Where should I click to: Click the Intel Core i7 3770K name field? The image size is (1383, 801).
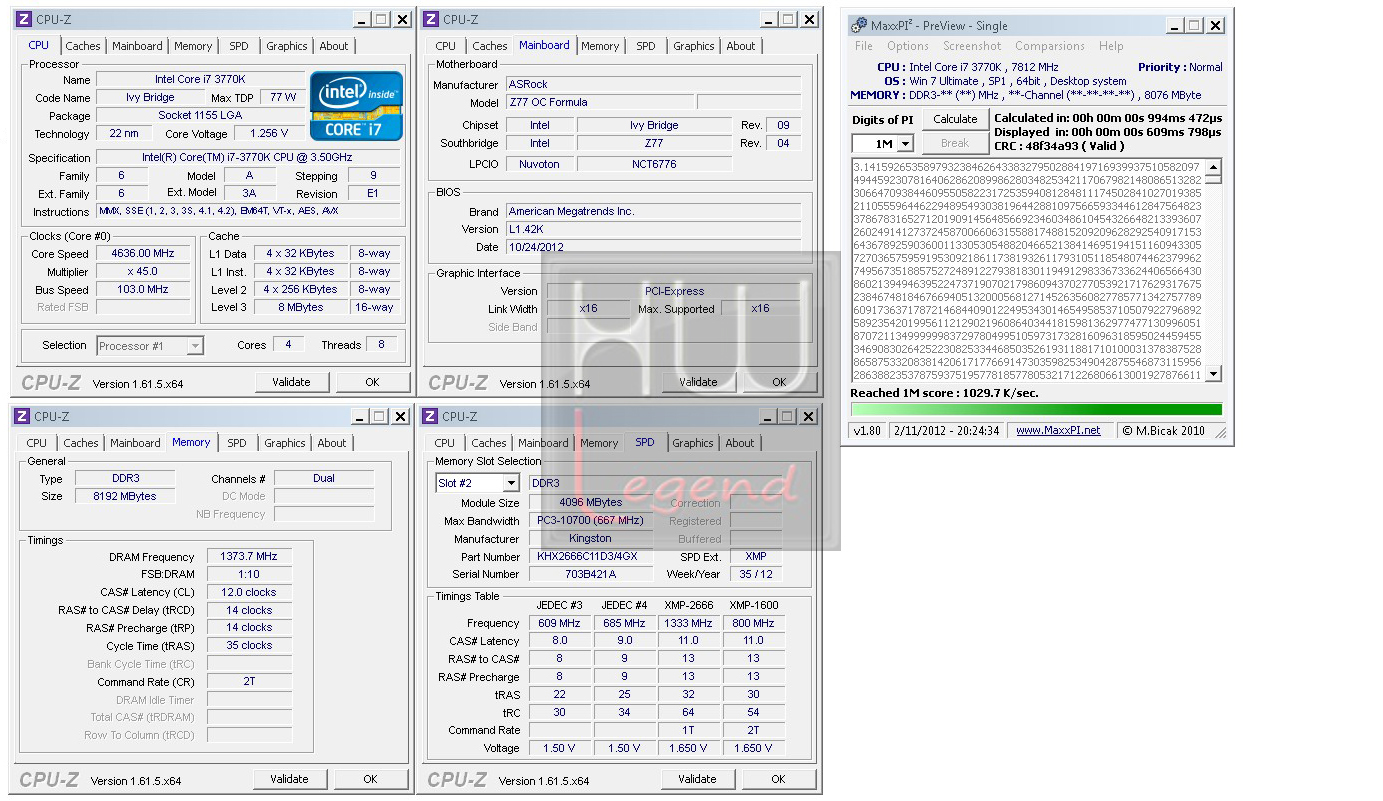(200, 80)
